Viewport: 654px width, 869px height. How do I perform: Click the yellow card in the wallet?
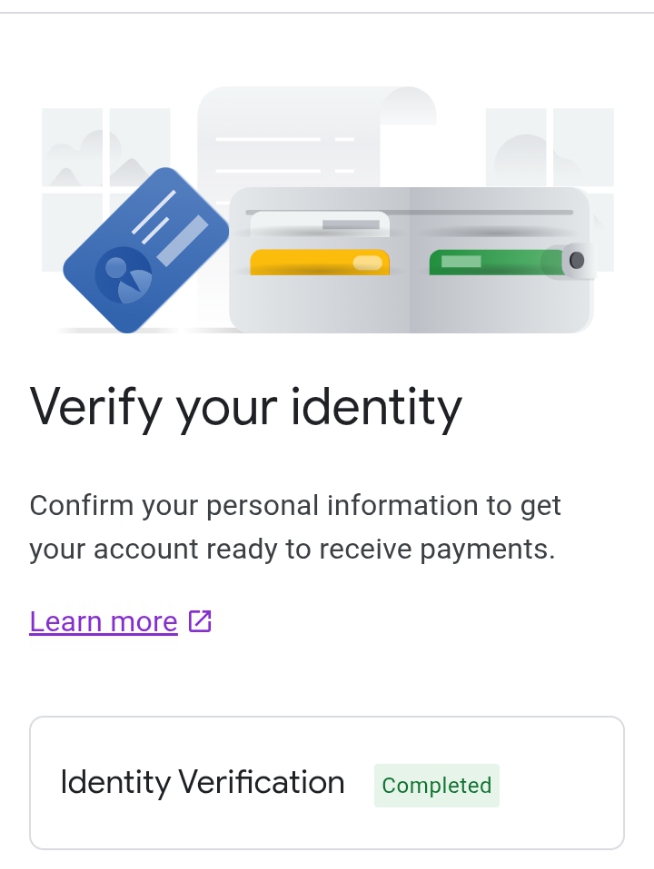[319, 262]
